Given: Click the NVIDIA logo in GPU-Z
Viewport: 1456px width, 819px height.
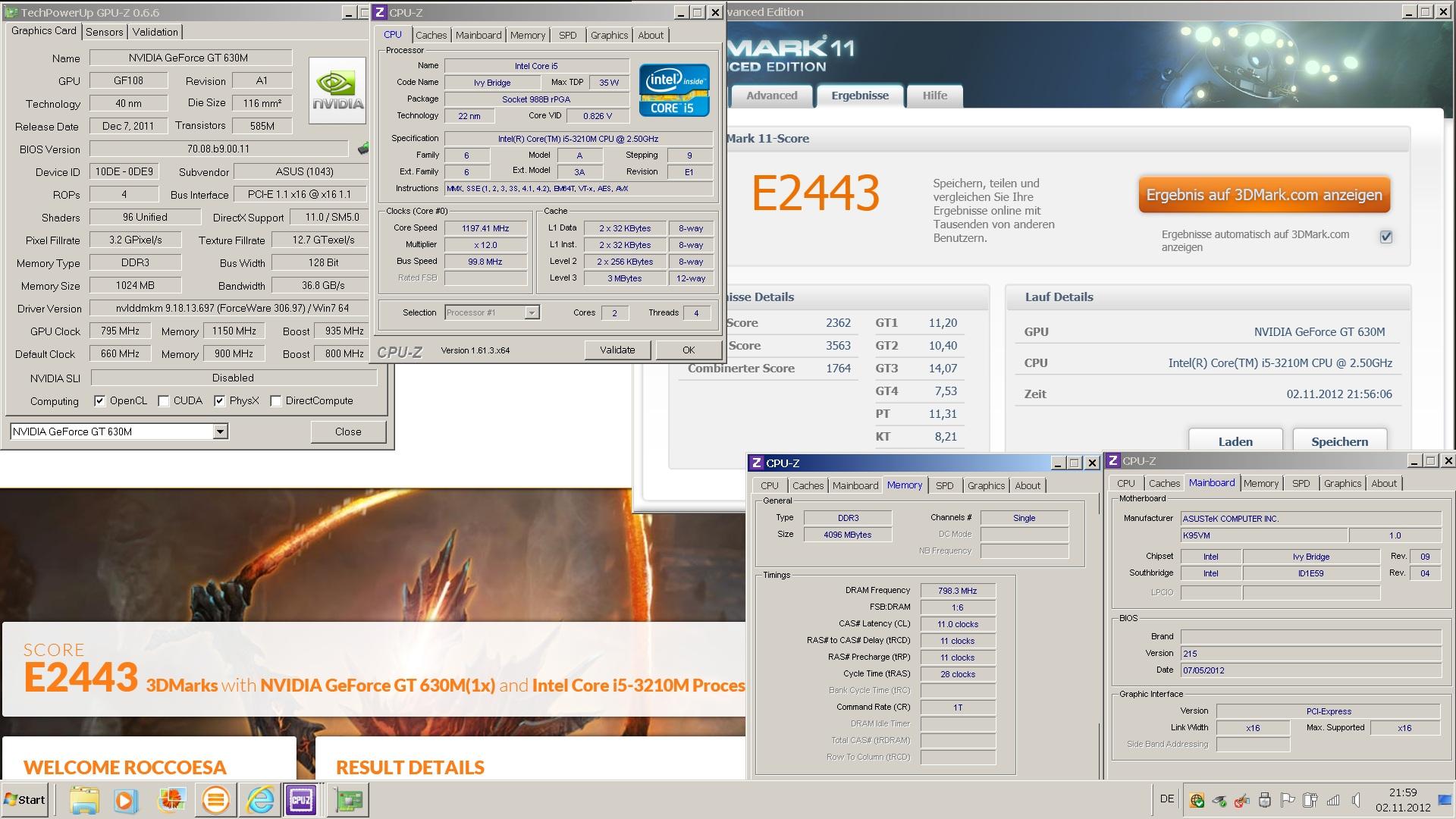Looking at the screenshot, I should (337, 92).
